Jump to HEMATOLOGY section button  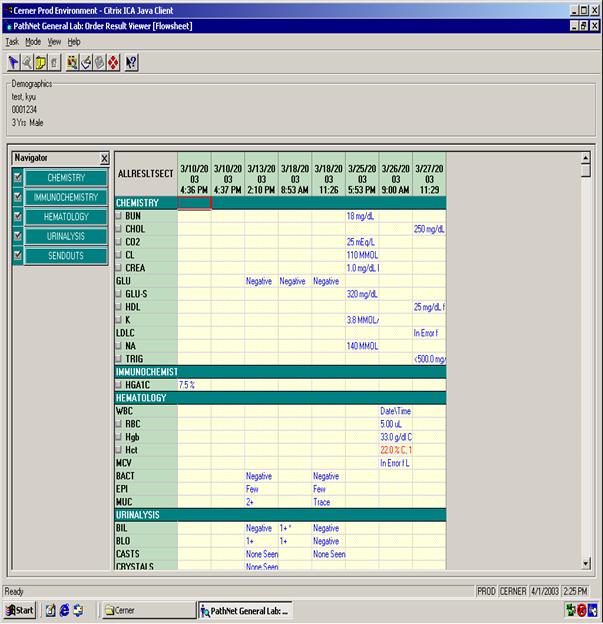66,216
